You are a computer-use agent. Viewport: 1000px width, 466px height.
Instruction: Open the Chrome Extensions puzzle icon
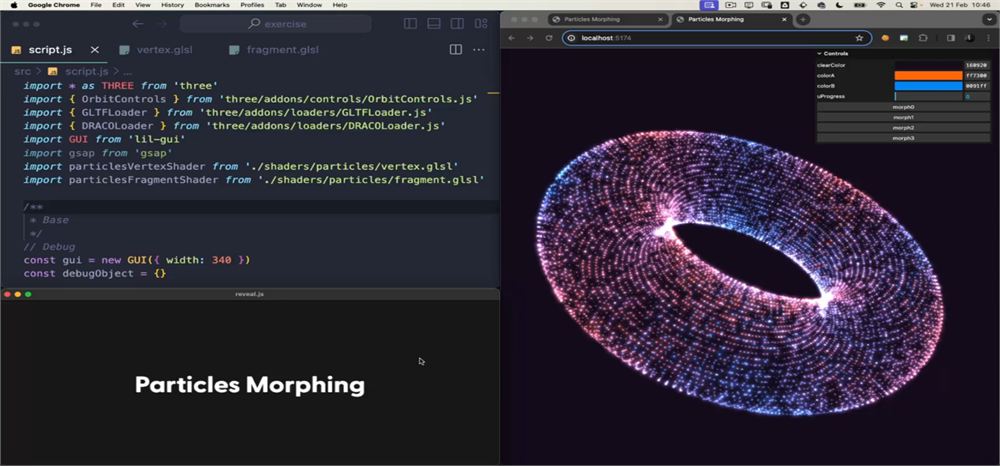pos(922,38)
